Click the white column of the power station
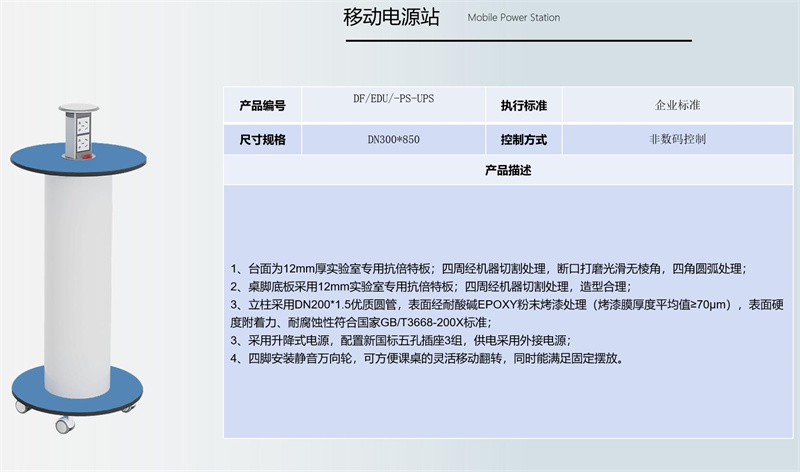This screenshot has height=472, width=800. point(78,286)
